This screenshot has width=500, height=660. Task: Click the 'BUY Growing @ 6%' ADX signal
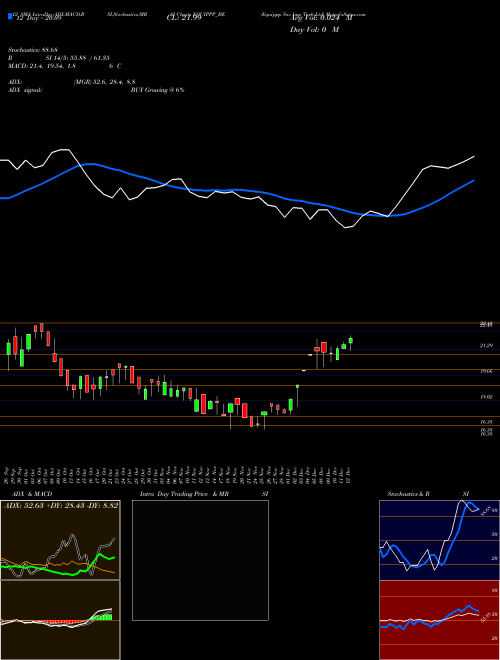point(157,90)
